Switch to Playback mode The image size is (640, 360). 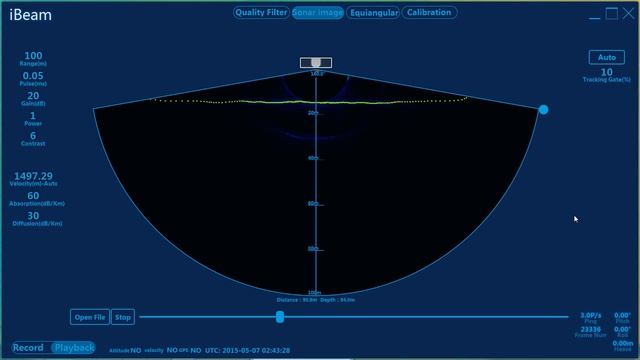click(74, 348)
